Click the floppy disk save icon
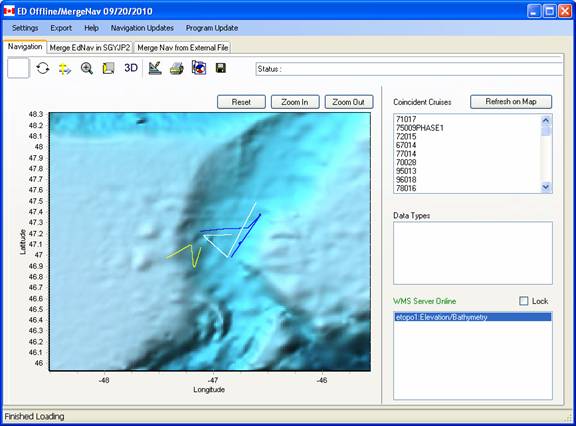The height and width of the screenshot is (426, 576). coord(220,68)
